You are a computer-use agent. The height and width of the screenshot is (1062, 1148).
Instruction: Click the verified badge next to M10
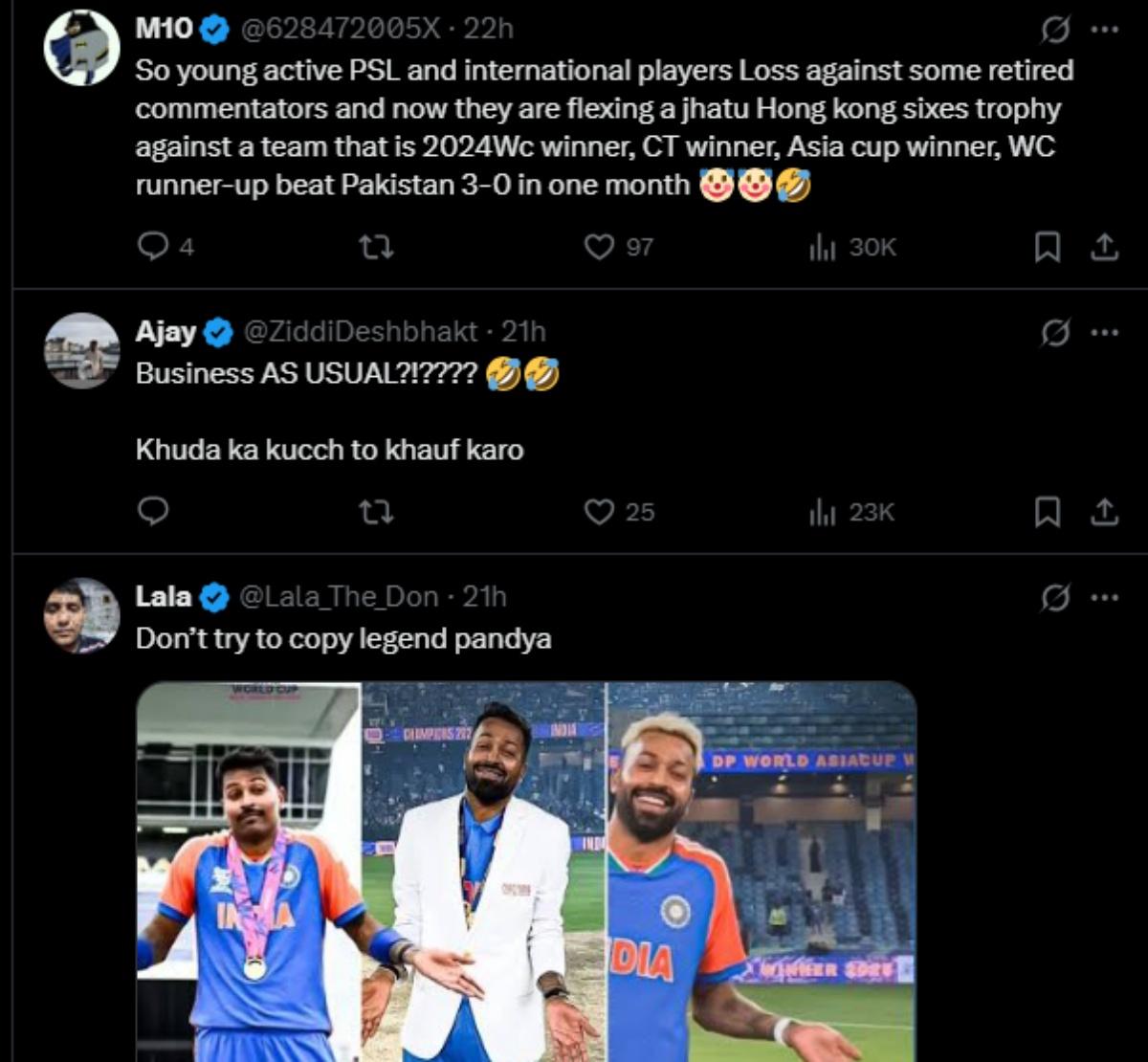pyautogui.click(x=213, y=30)
